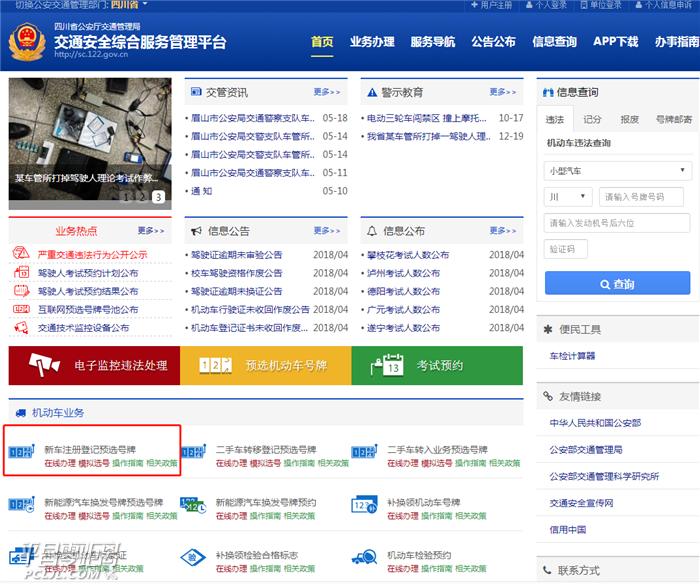Click plate icon for 新车注册登记预选号牌

click(x=21, y=451)
